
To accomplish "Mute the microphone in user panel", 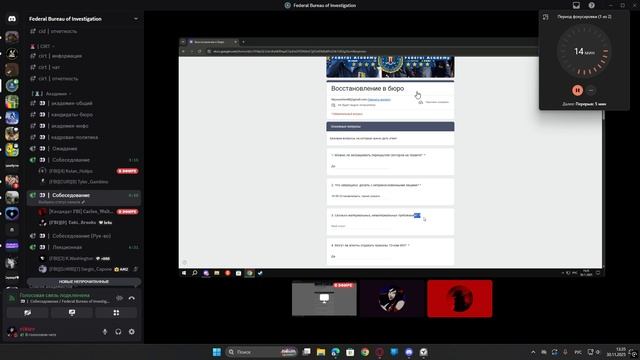I will tap(105, 332).
